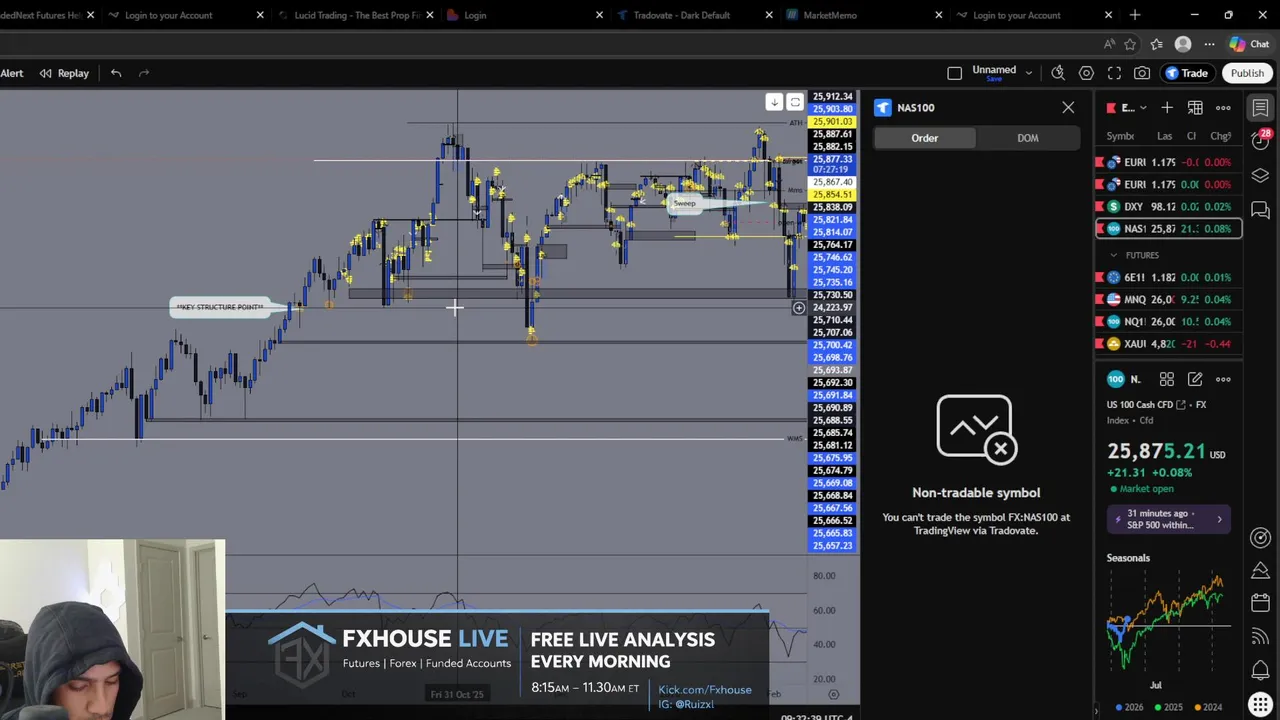Open news feed signal sidebar icon
Image resolution: width=1280 pixels, height=720 pixels.
[1260, 636]
